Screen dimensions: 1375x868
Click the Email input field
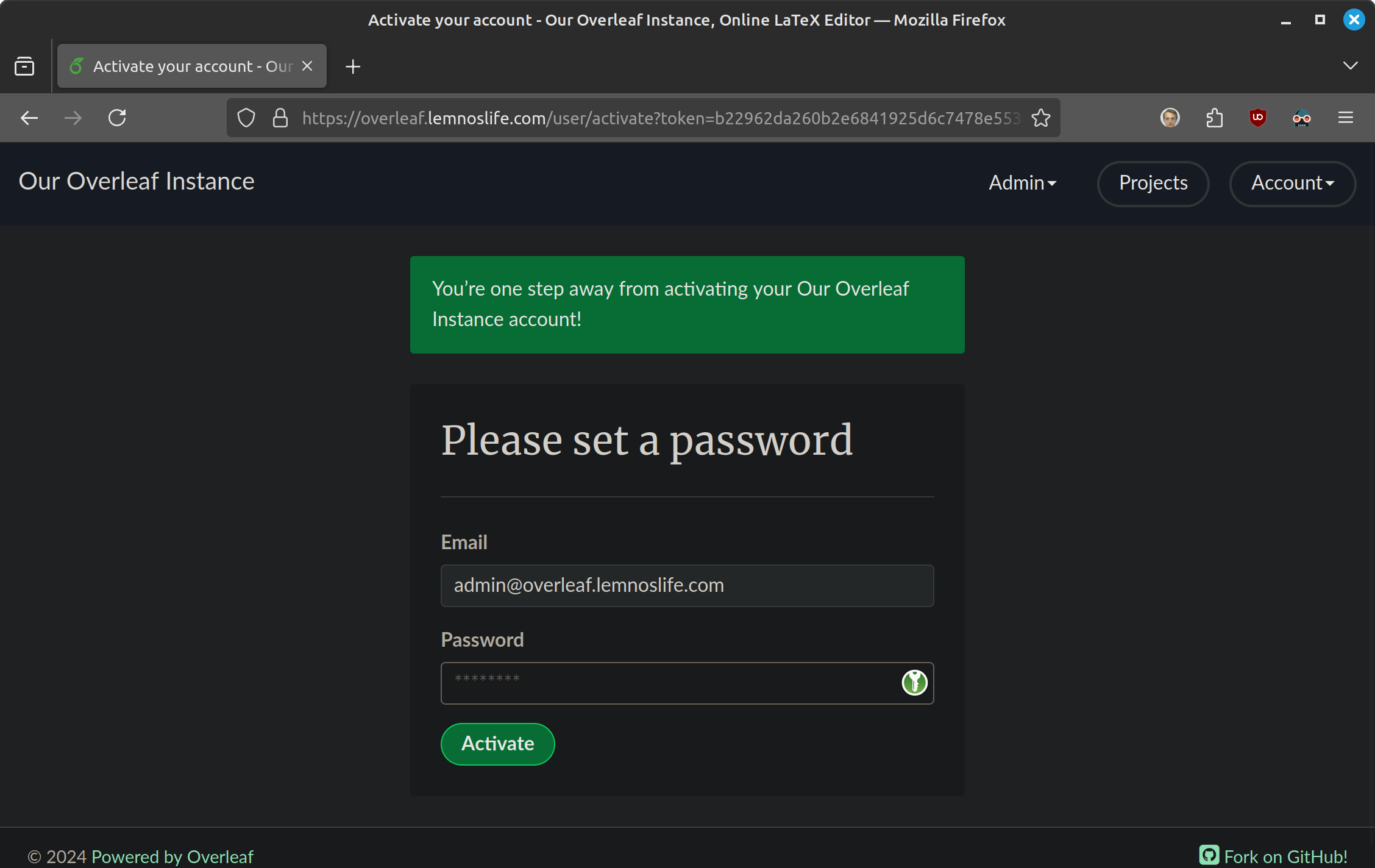click(687, 585)
